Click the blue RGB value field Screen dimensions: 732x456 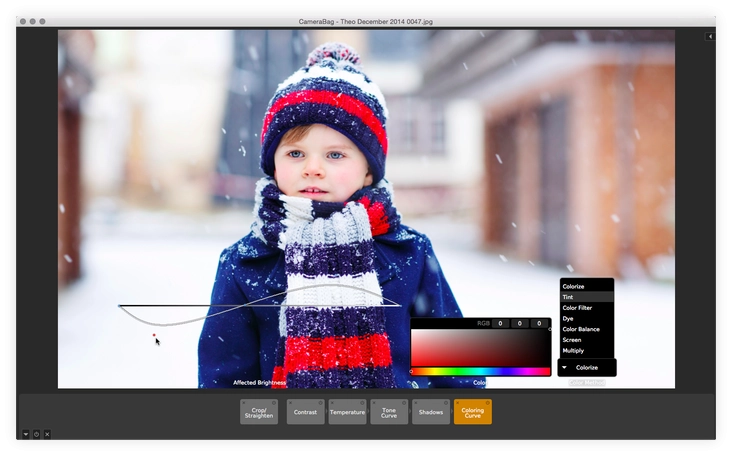click(539, 323)
